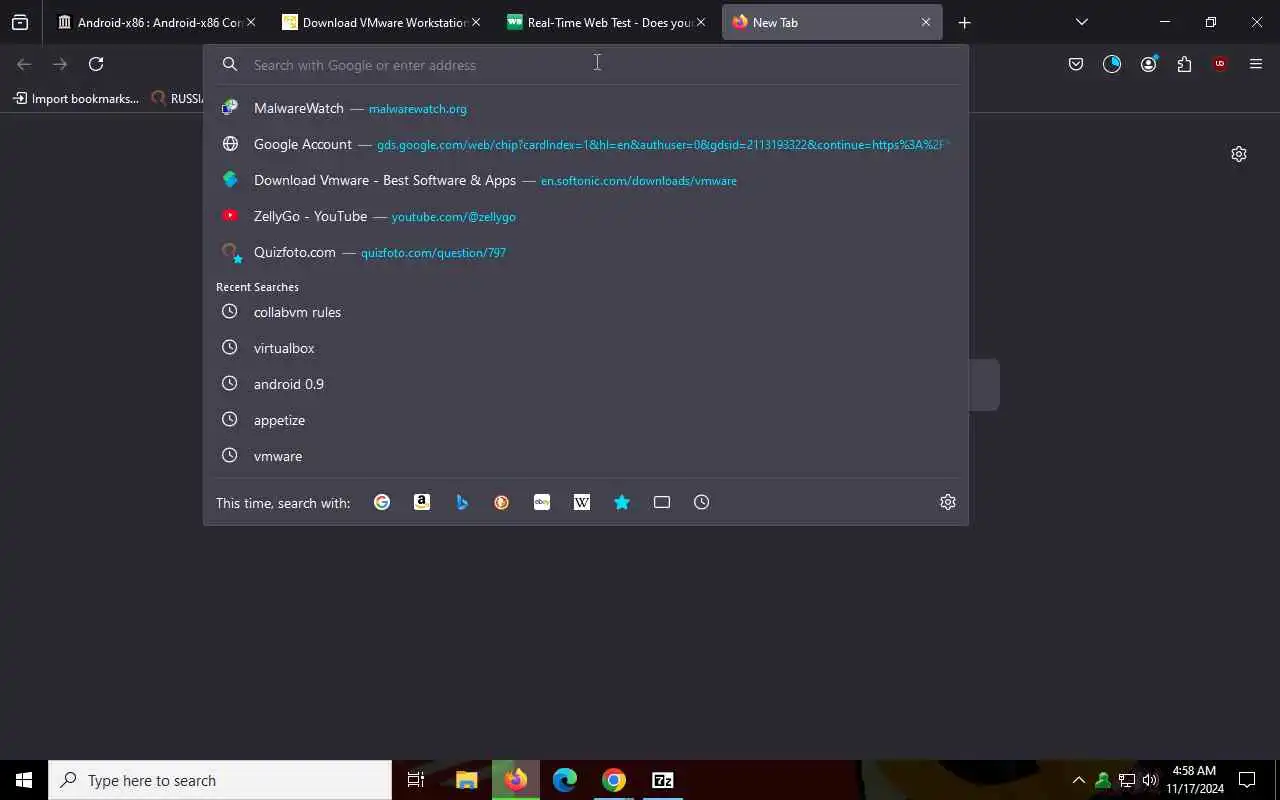Go back one page
The width and height of the screenshot is (1280, 800).
pos(24,64)
